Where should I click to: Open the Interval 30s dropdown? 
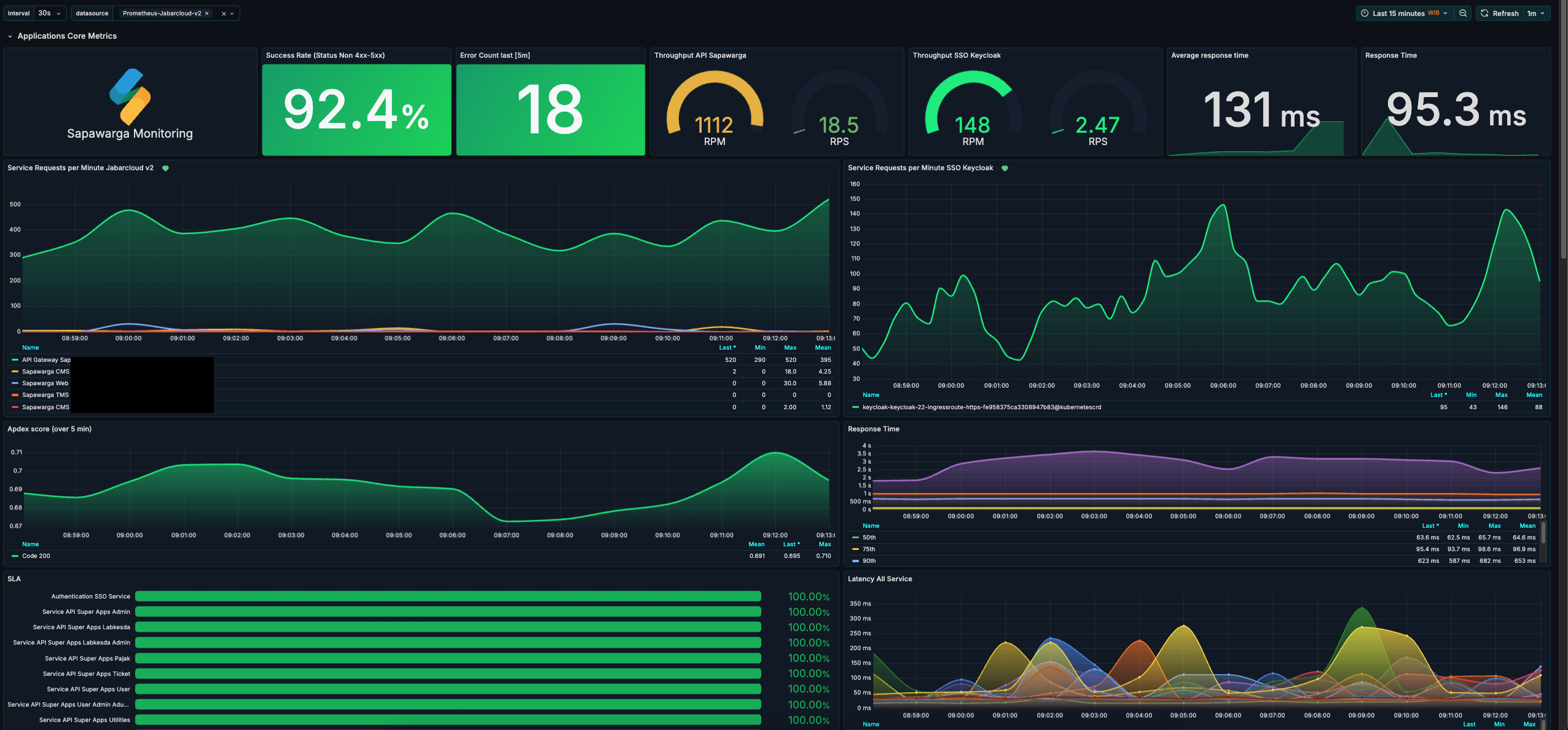(49, 13)
